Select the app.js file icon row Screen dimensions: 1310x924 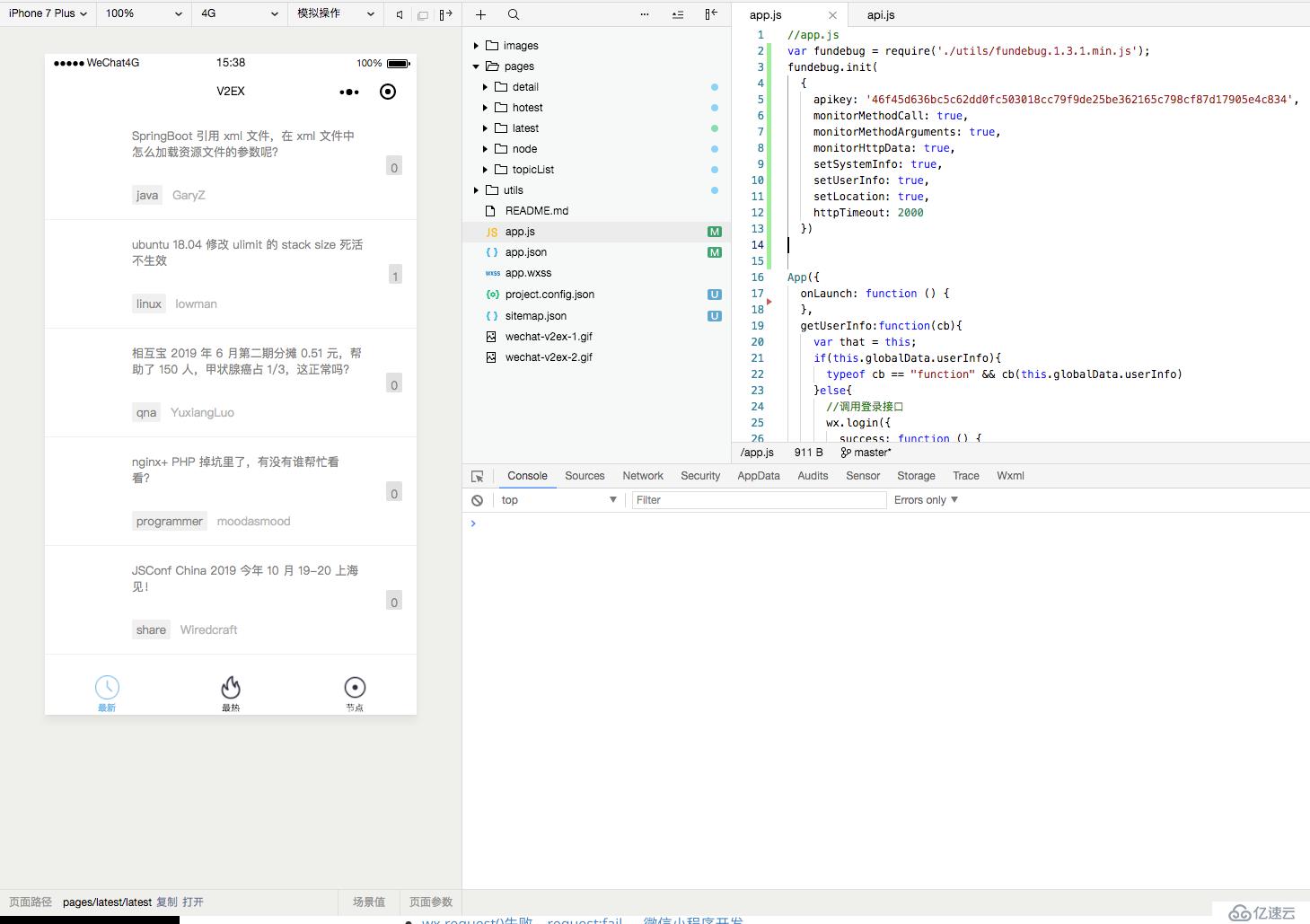tap(597, 232)
